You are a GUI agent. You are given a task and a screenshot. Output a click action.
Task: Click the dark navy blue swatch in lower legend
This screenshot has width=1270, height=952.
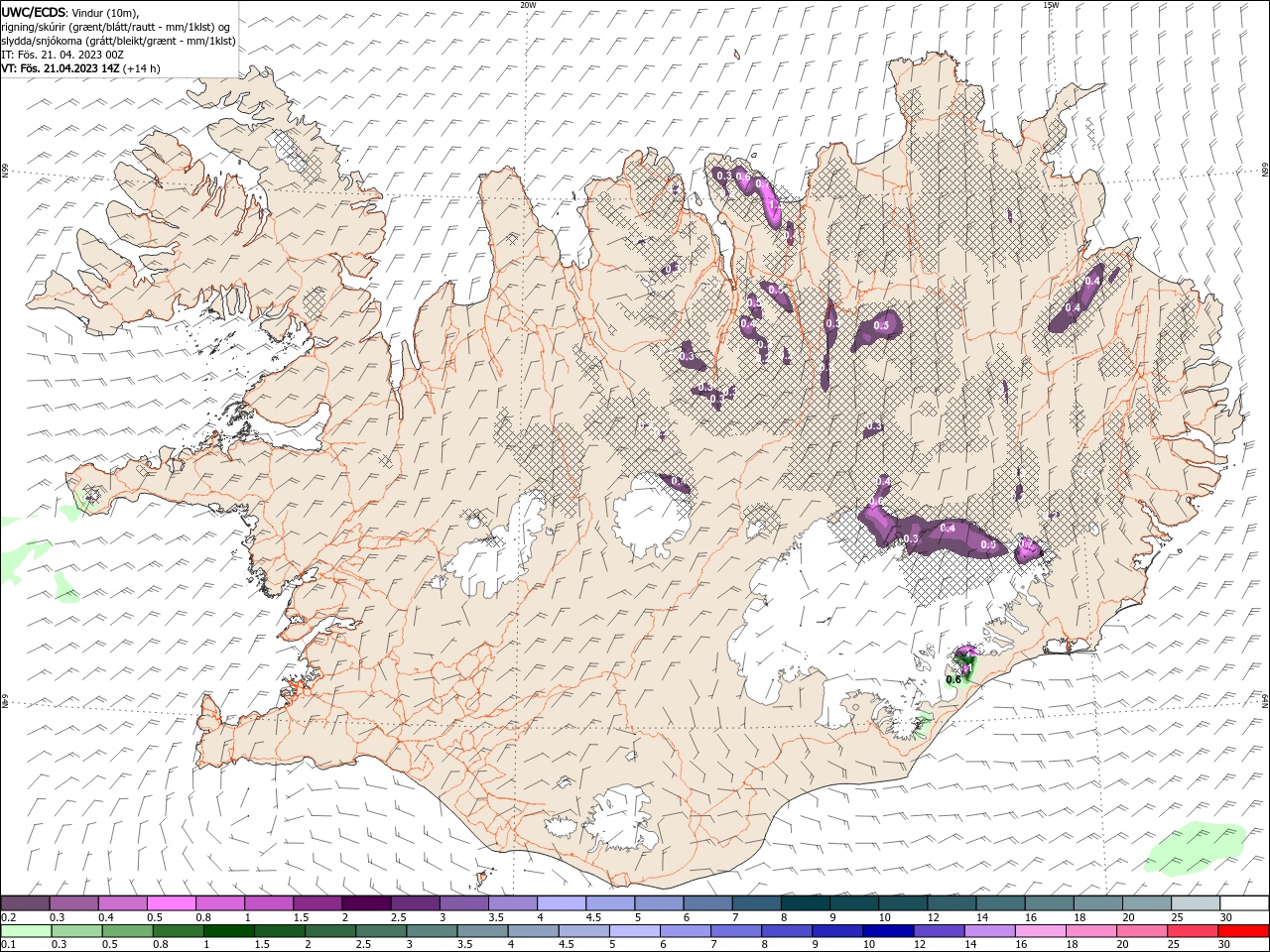[x=888, y=931]
